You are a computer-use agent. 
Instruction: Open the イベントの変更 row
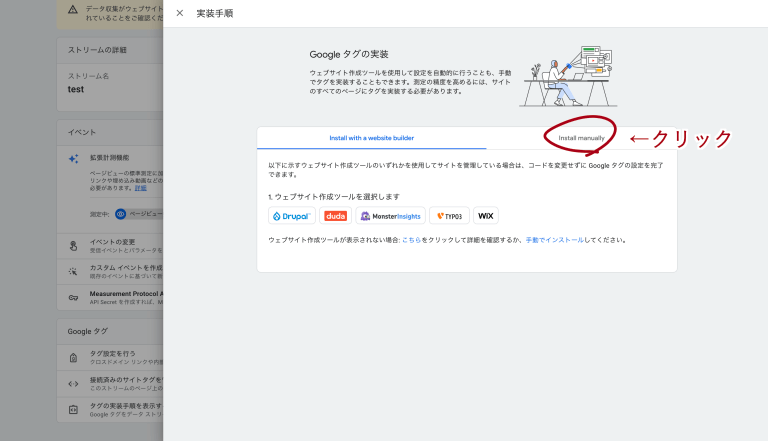pyautogui.click(x=110, y=246)
